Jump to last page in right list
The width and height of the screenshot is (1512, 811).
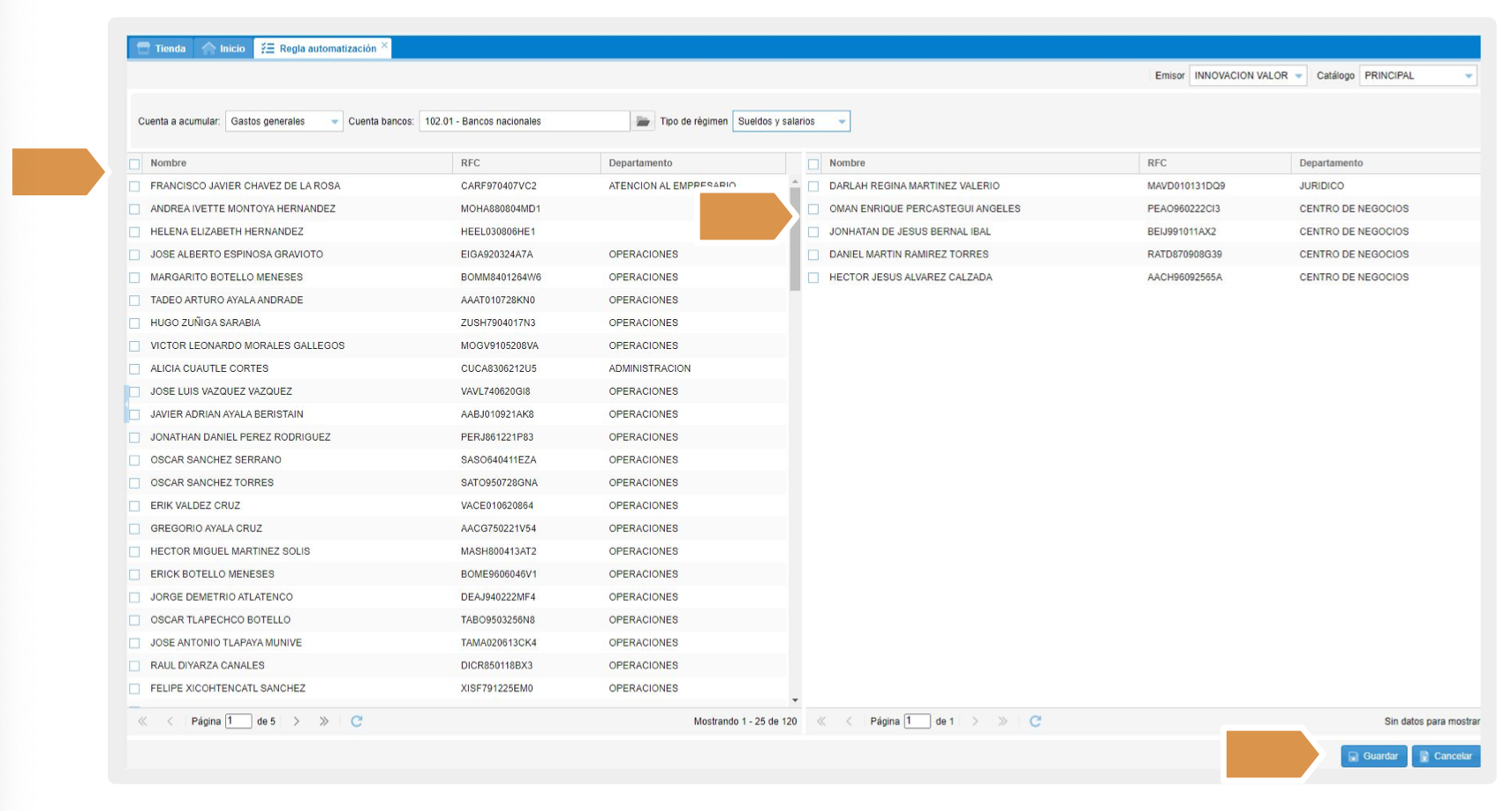click(1002, 721)
